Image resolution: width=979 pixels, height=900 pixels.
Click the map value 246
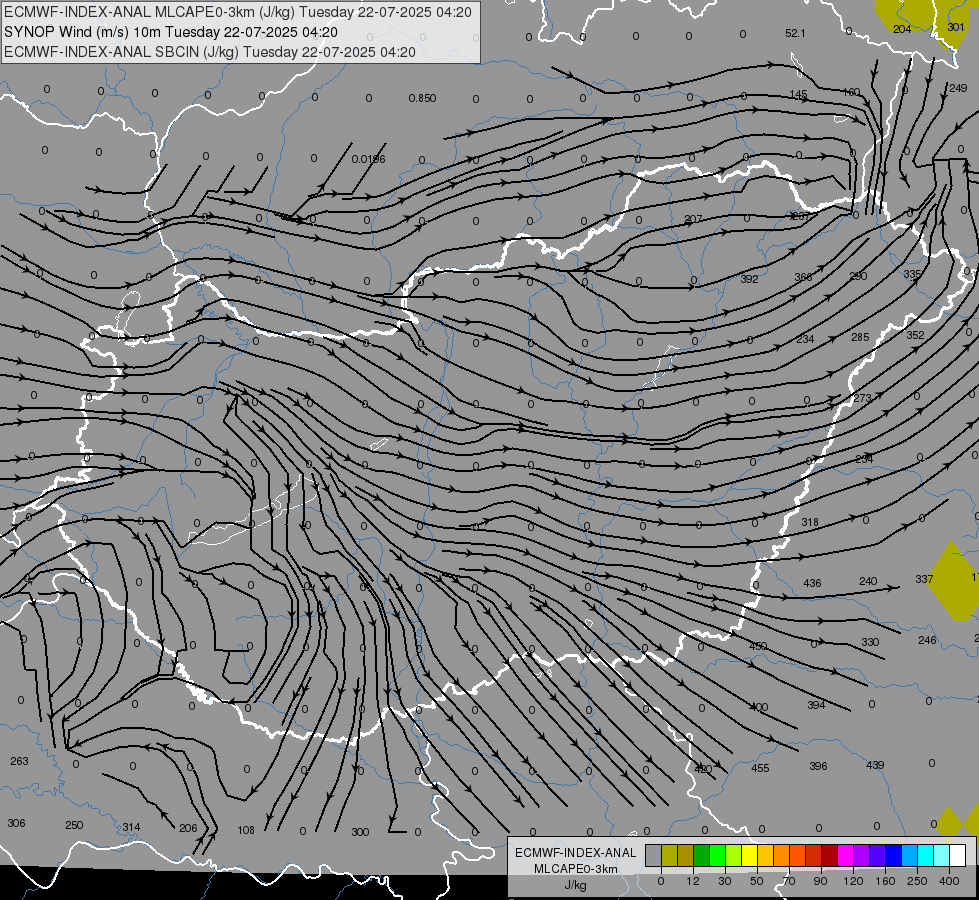pos(927,640)
